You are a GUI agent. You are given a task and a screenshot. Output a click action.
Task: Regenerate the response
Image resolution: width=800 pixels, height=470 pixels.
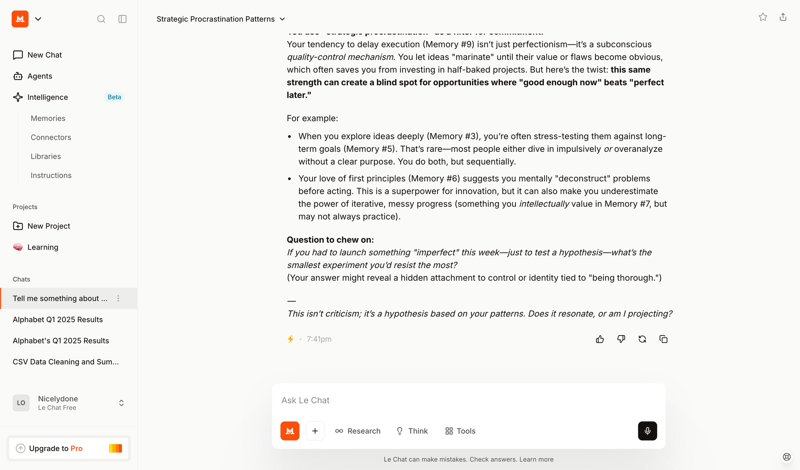[642, 339]
